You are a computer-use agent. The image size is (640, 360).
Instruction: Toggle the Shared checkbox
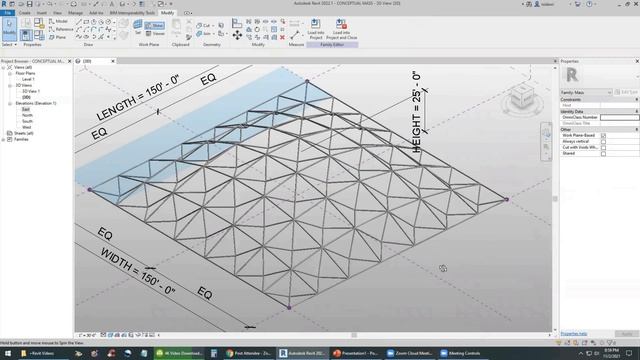point(603,154)
